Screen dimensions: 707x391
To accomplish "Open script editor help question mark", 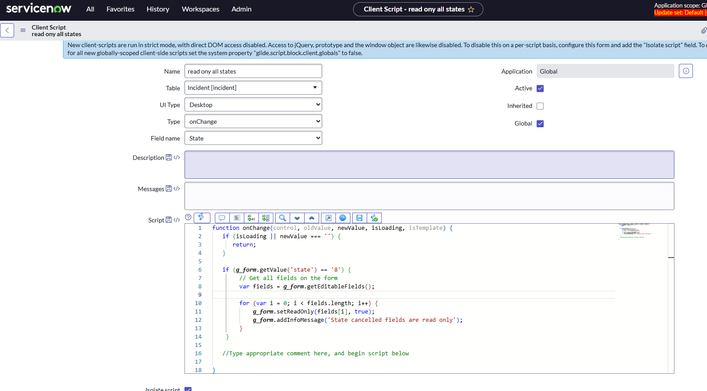I will pyautogui.click(x=188, y=217).
